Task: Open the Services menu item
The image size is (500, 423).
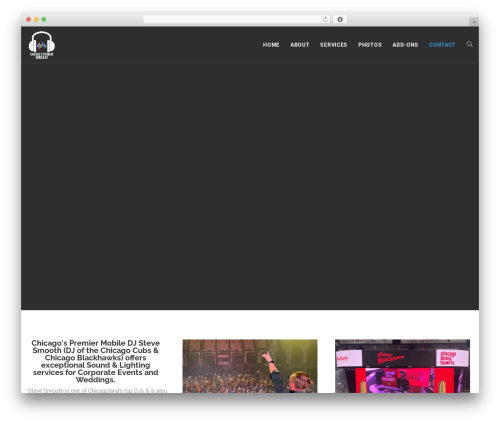Action: click(333, 45)
